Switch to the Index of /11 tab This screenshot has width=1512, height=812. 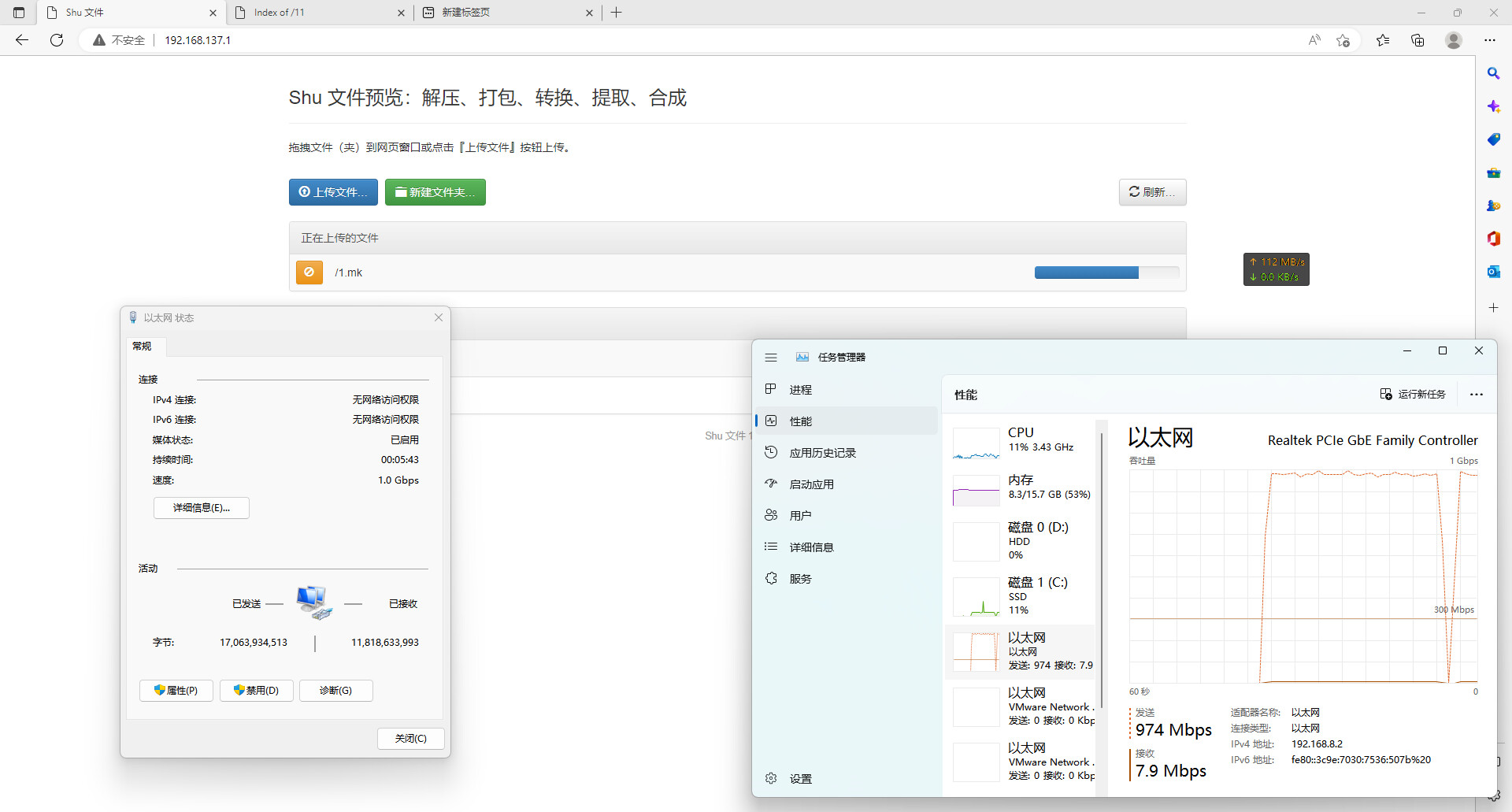pos(319,13)
